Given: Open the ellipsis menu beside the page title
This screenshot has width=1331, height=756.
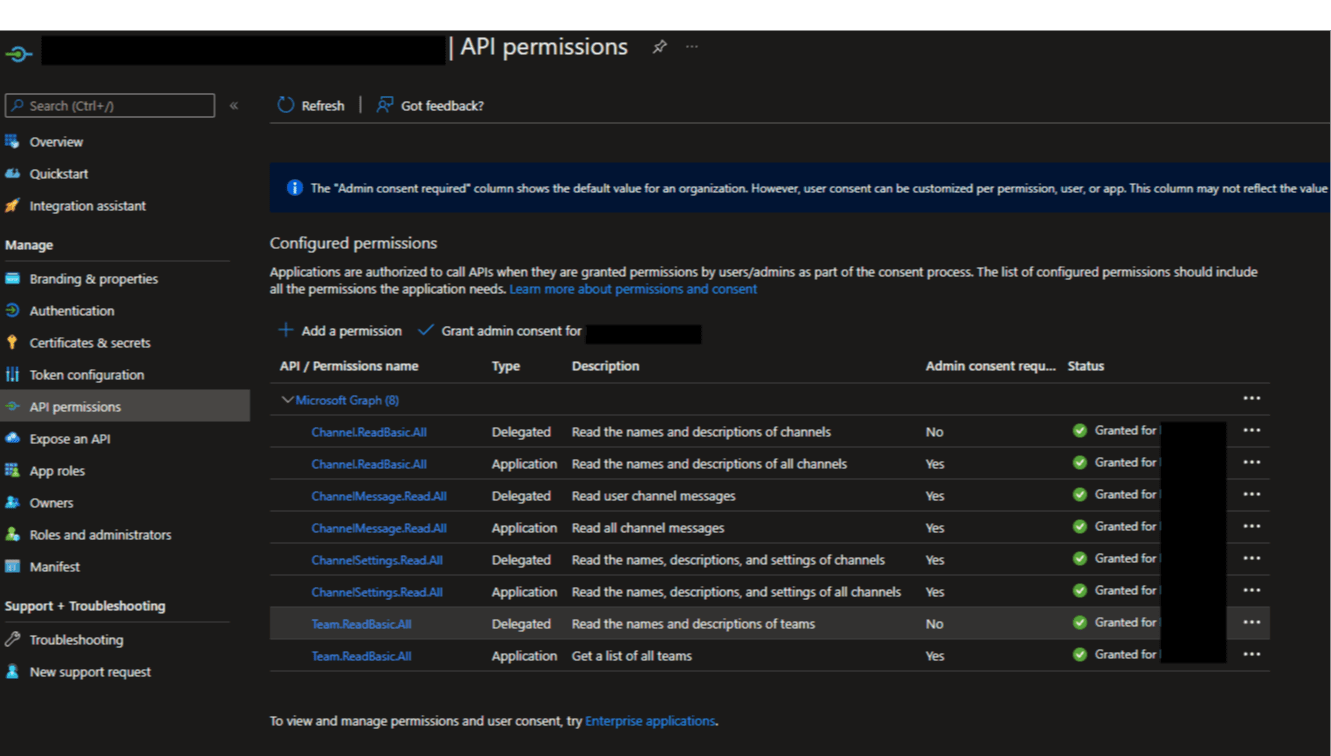Looking at the screenshot, I should (692, 47).
